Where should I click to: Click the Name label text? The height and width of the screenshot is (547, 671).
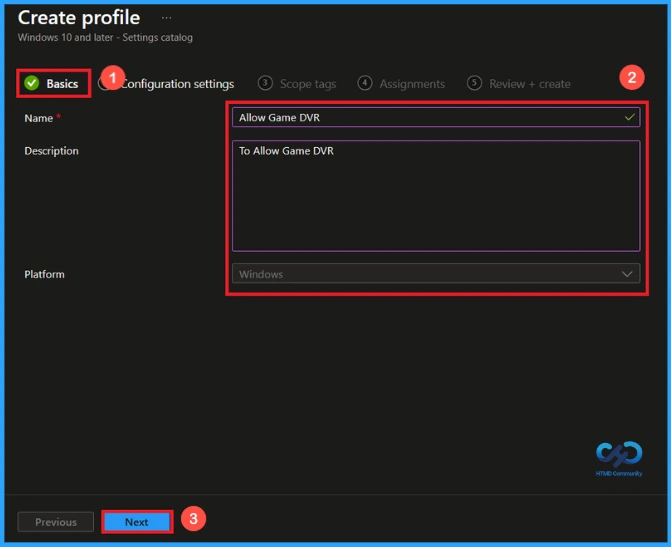(x=39, y=118)
